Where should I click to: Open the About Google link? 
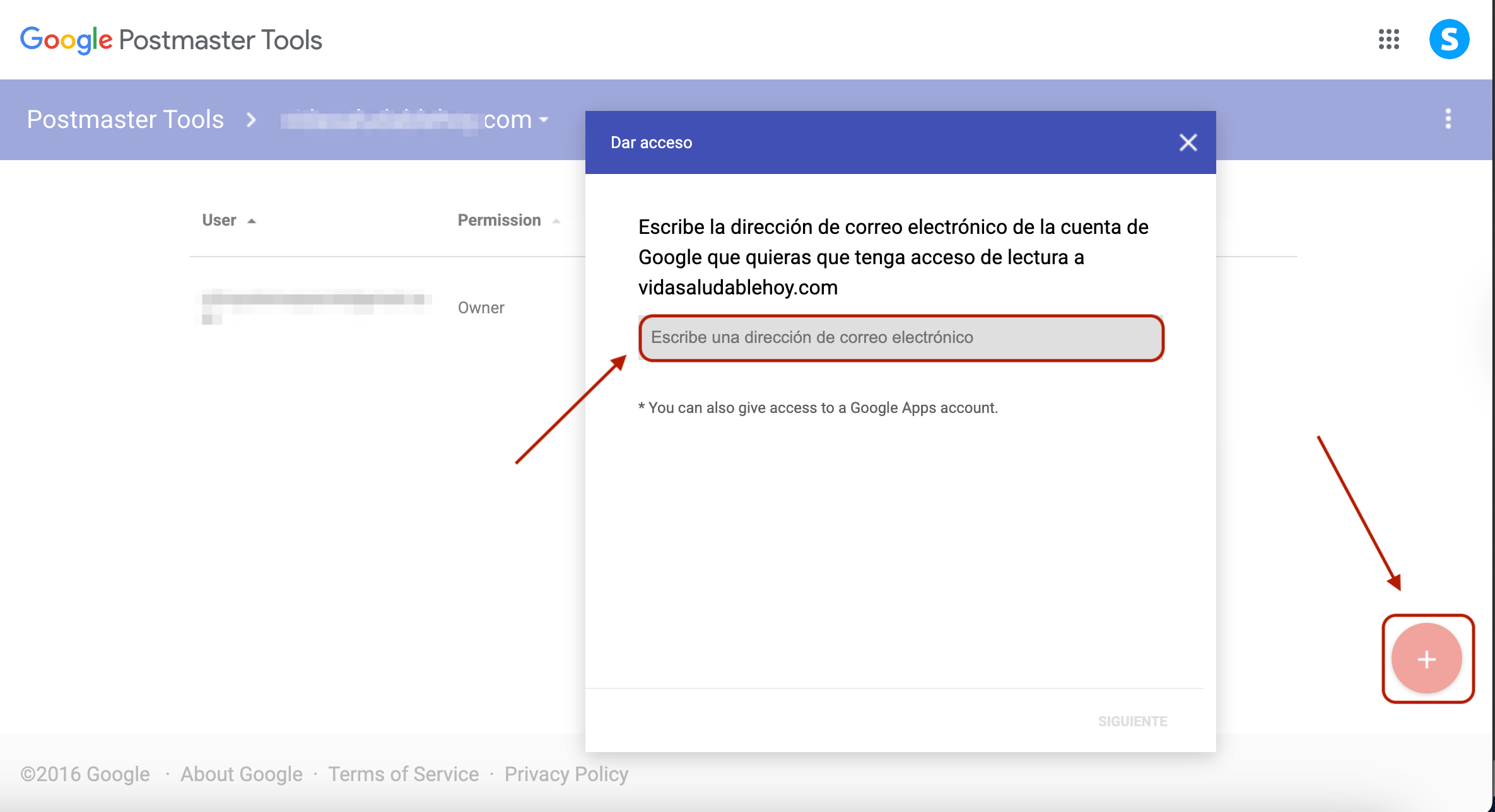[241, 774]
